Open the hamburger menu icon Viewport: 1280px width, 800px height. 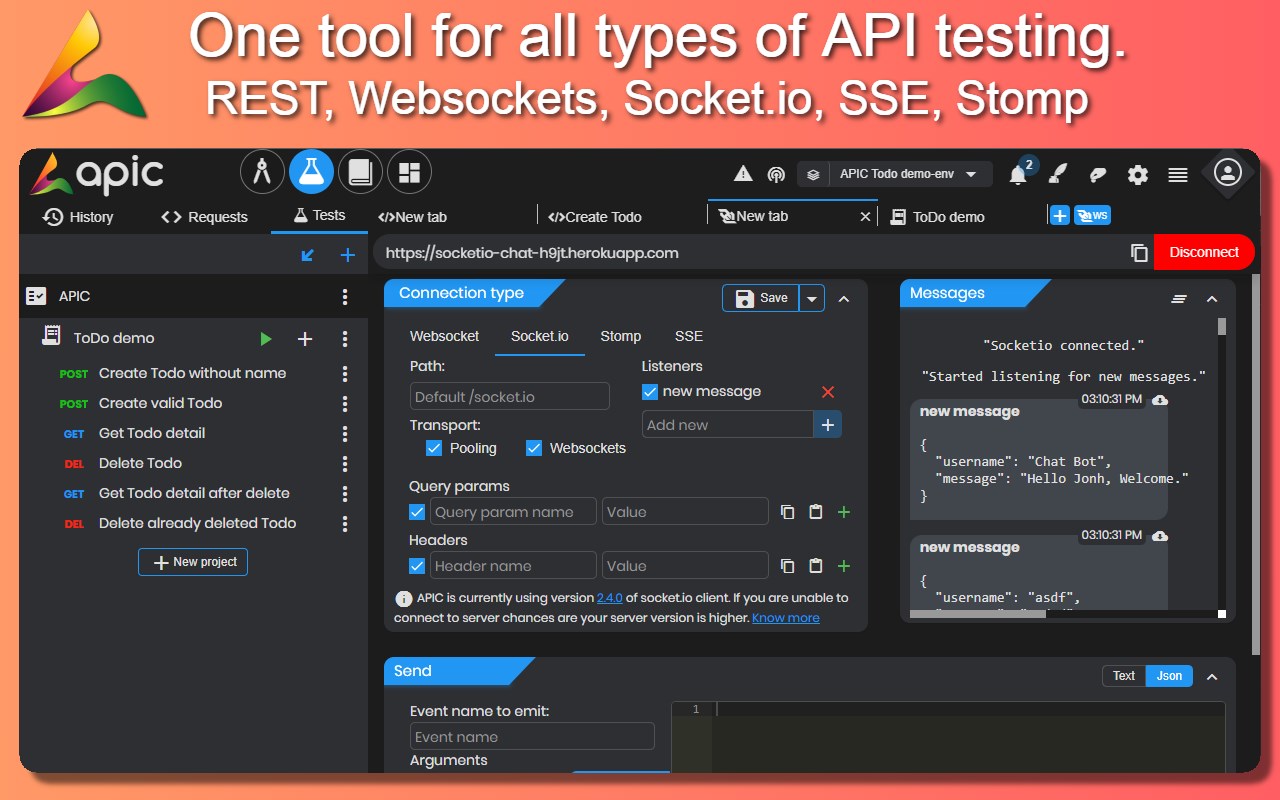coord(1178,175)
